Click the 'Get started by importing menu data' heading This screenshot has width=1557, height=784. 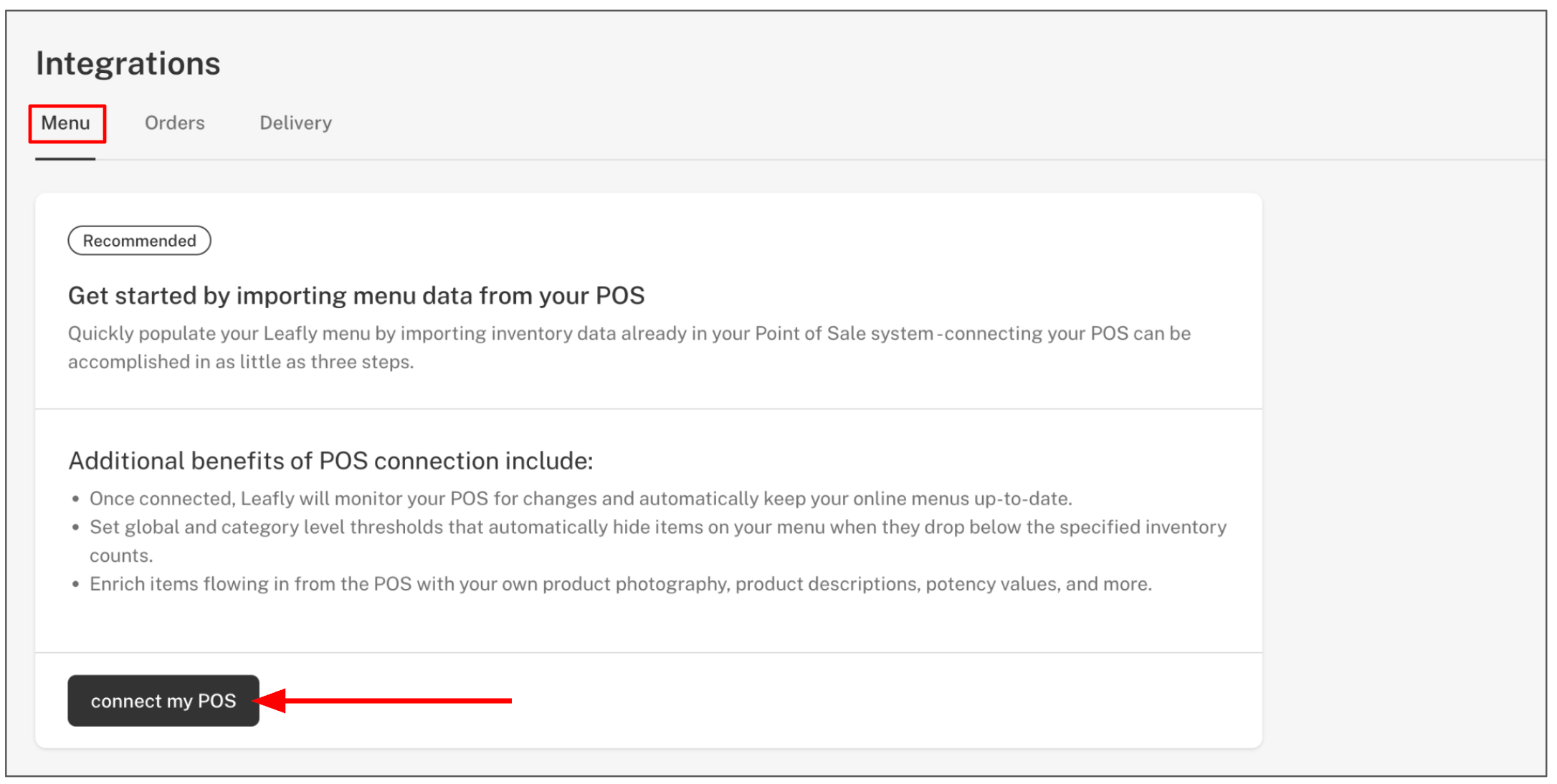[x=356, y=296]
